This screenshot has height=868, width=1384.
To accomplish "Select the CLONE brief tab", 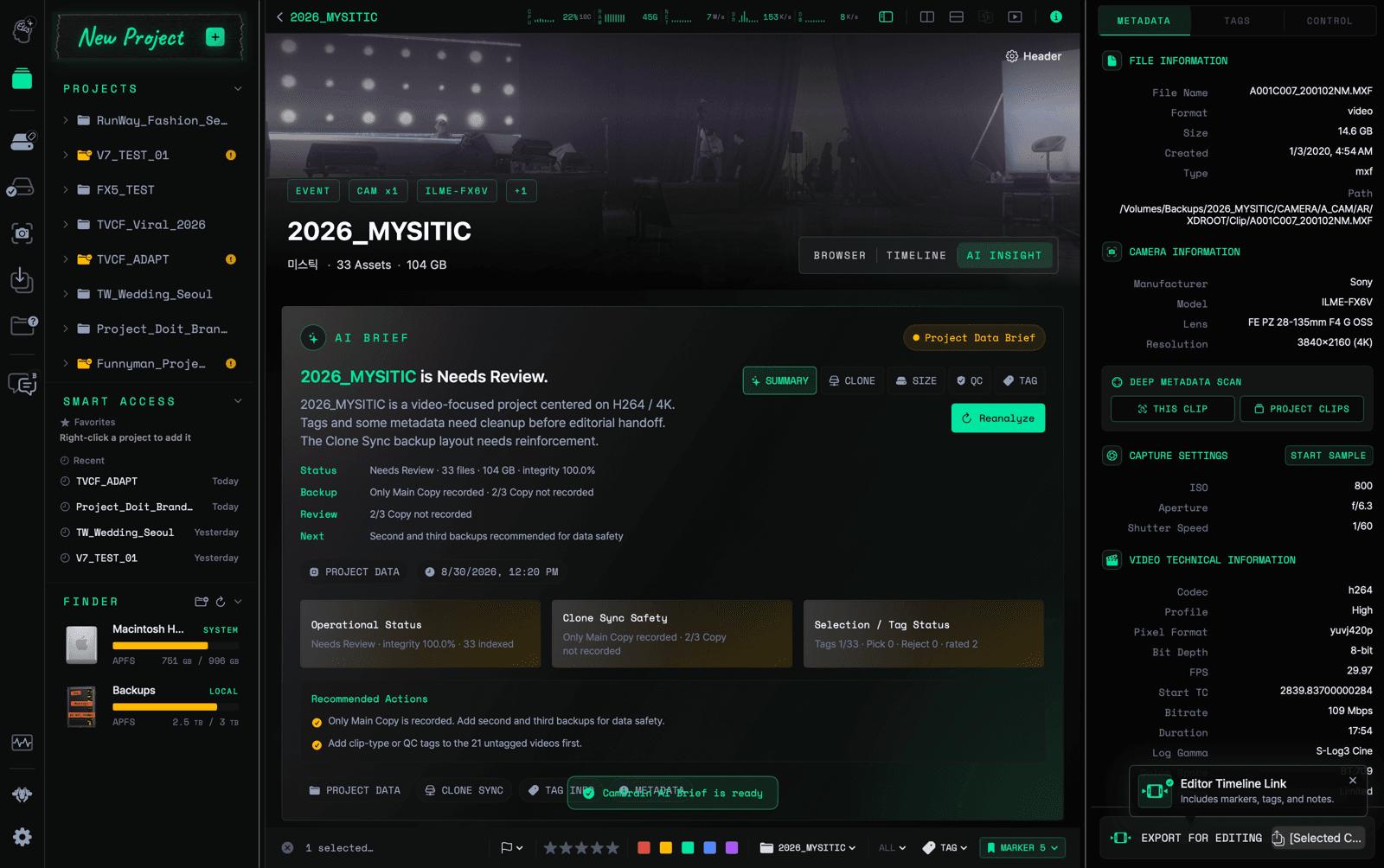I will click(x=852, y=381).
